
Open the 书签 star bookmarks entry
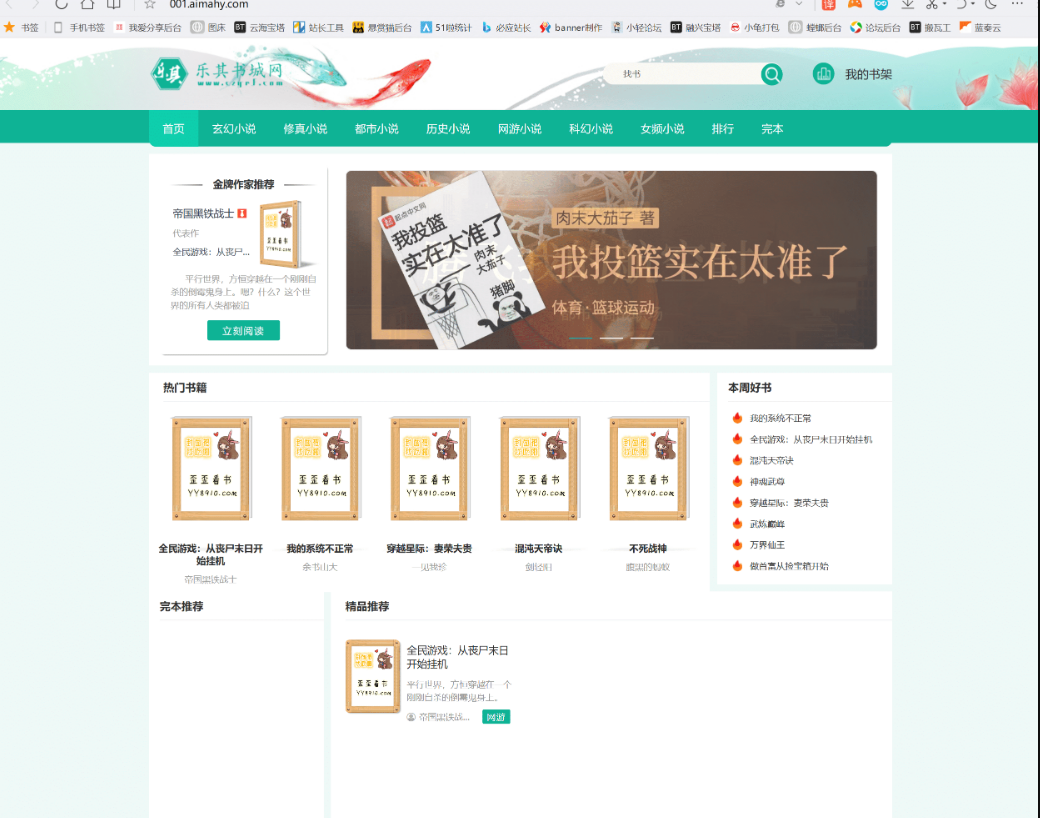click(21, 27)
